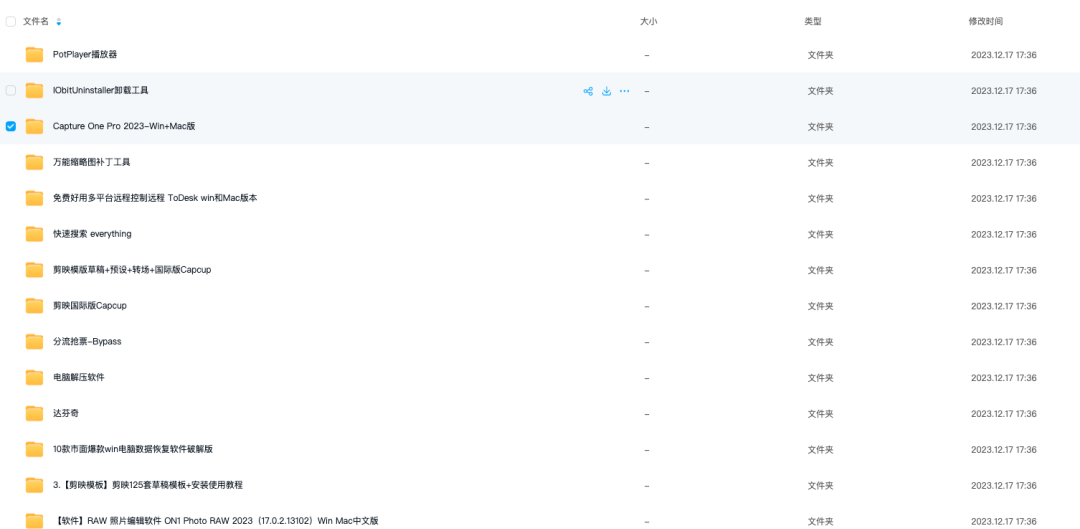Open the 分流抢票-Bypass folder name
Image resolution: width=1080 pixels, height=529 pixels.
[x=87, y=341]
